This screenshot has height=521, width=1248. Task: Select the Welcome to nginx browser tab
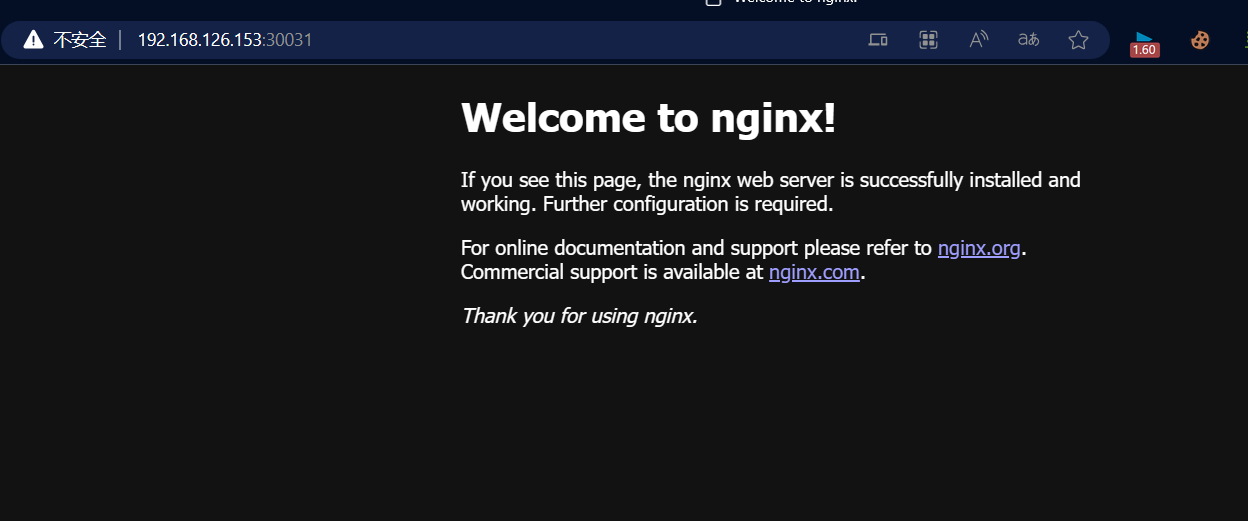[795, 3]
